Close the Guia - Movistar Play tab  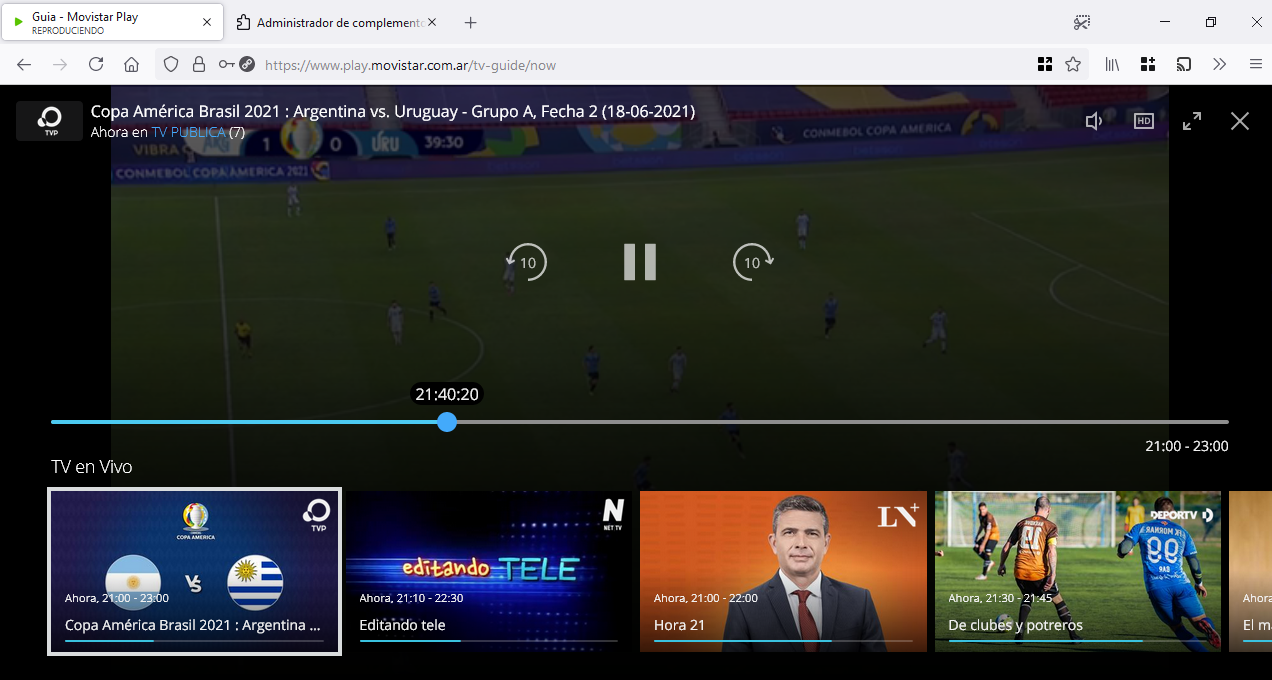pyautogui.click(x=207, y=22)
